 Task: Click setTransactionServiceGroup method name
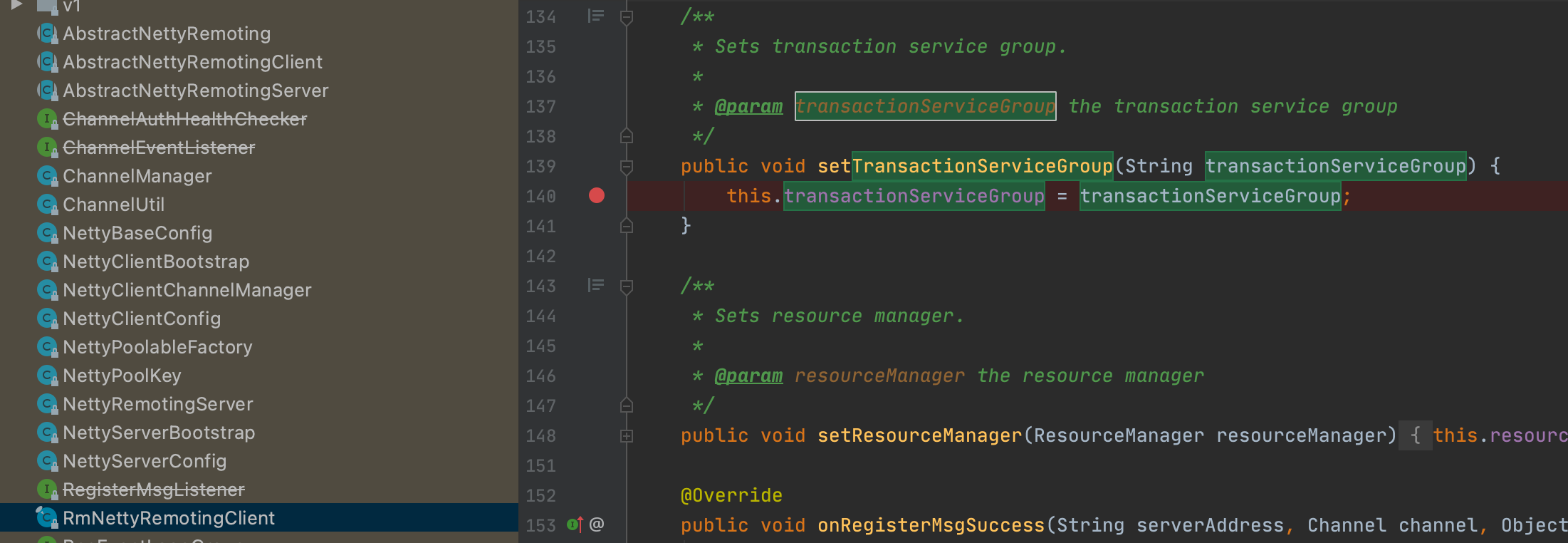coord(965,166)
